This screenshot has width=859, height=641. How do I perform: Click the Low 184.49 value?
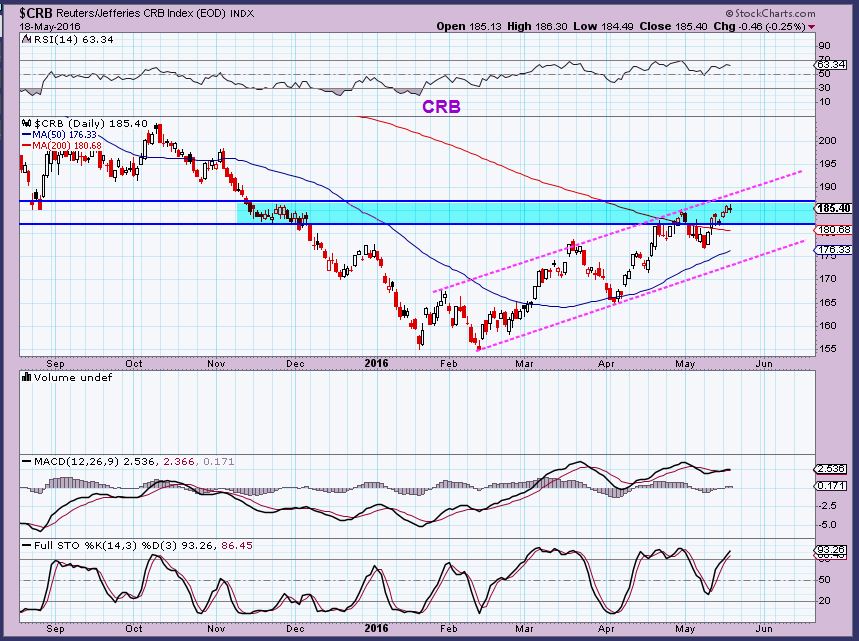(602, 26)
